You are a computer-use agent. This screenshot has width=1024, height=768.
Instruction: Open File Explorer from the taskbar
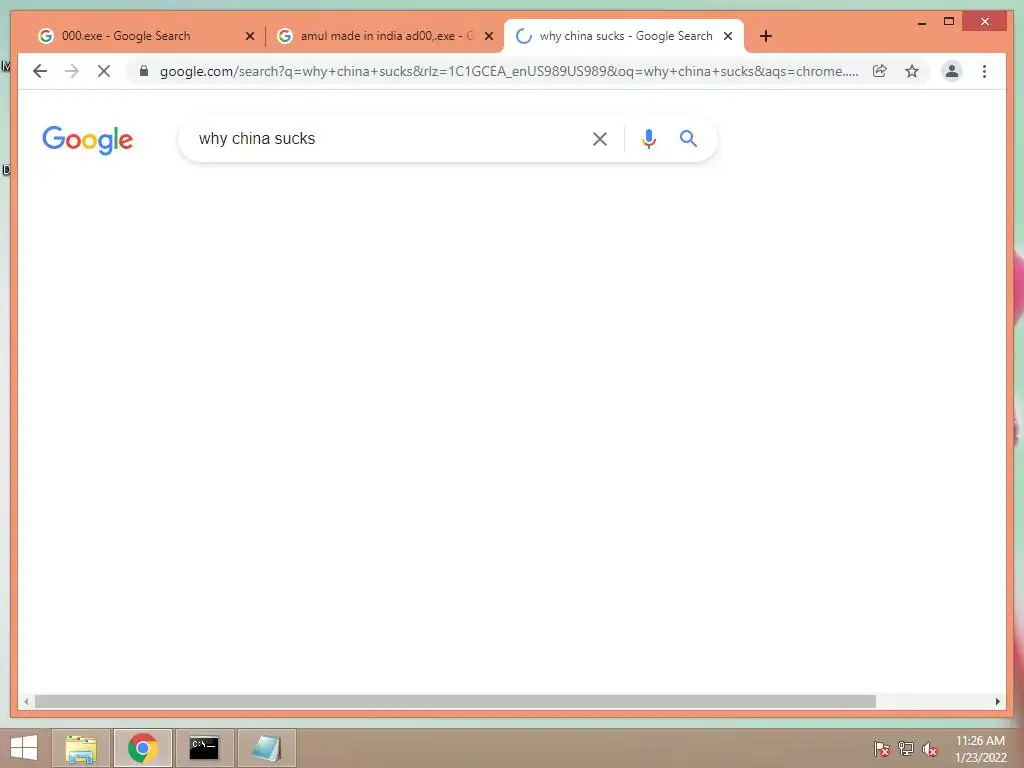tap(81, 748)
